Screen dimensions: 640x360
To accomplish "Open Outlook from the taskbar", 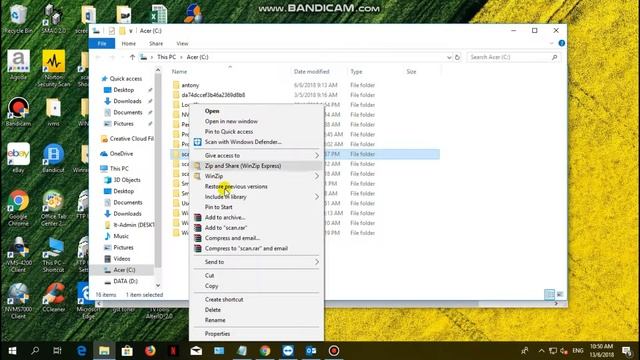I will pyautogui.click(x=311, y=351).
